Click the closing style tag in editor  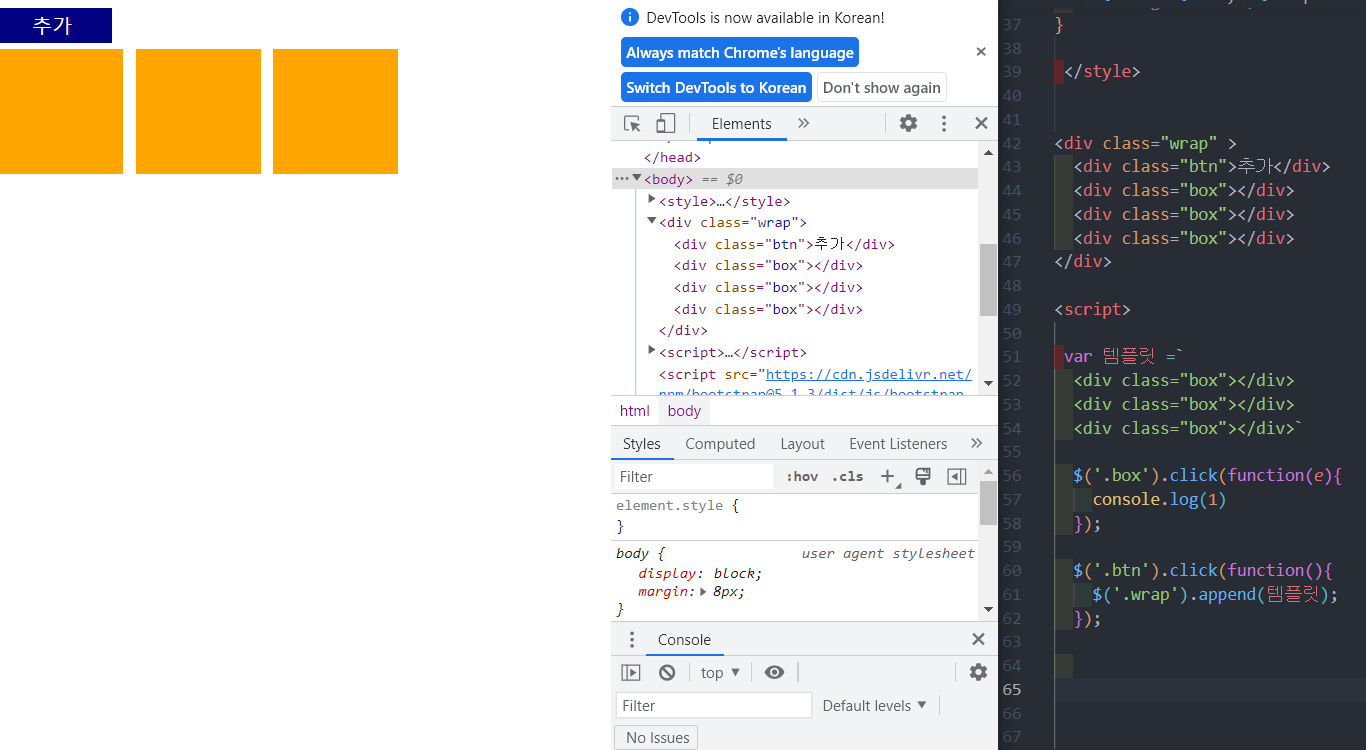(1102, 71)
